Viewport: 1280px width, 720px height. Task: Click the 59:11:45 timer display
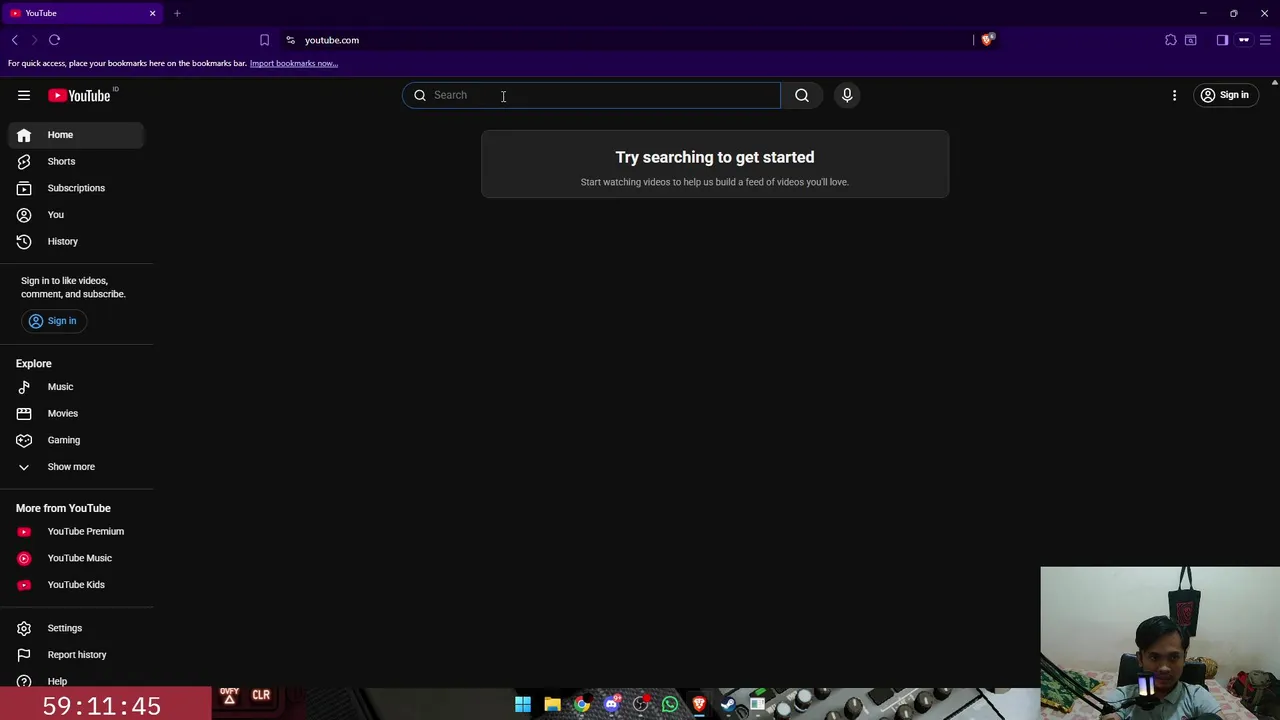click(x=101, y=706)
